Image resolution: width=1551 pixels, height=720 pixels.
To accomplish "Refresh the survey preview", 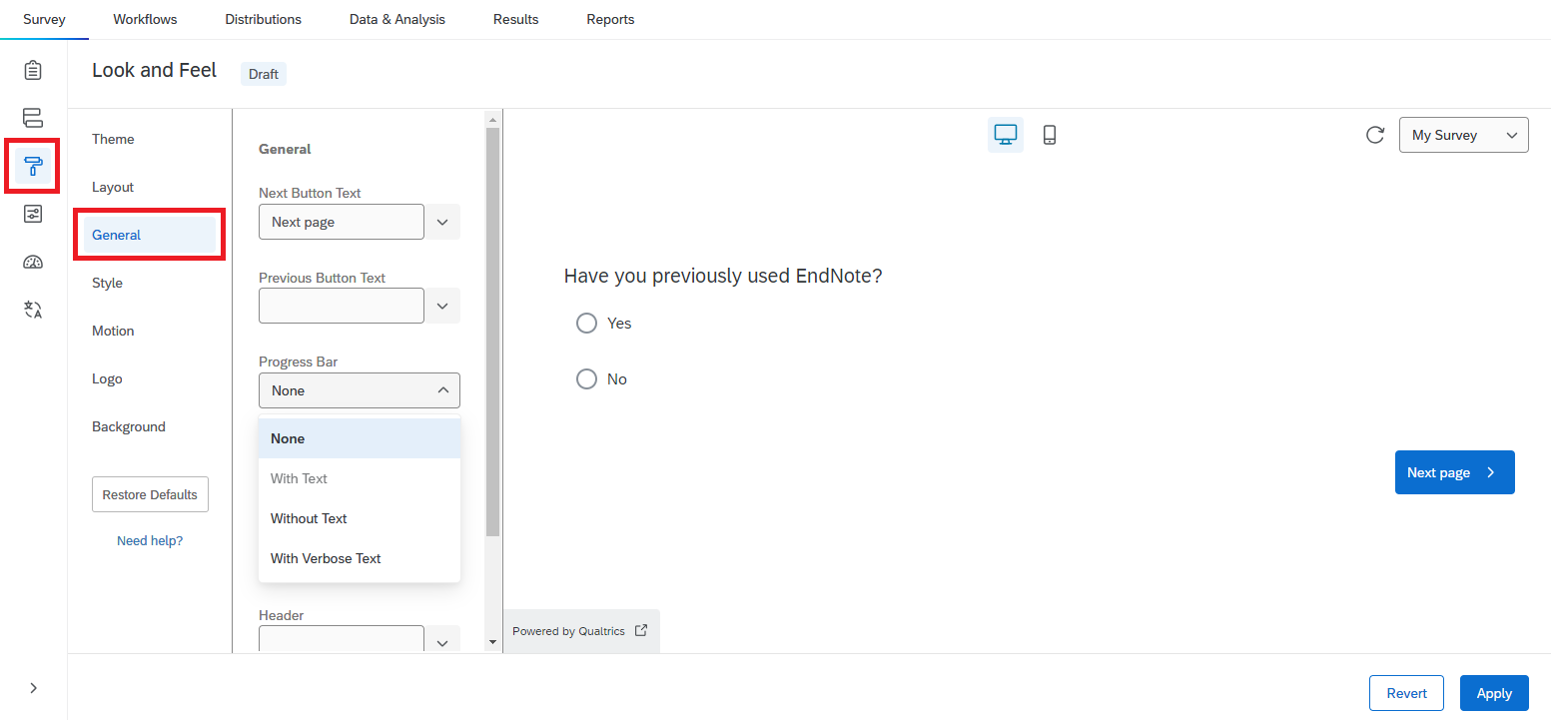I will [x=1375, y=135].
